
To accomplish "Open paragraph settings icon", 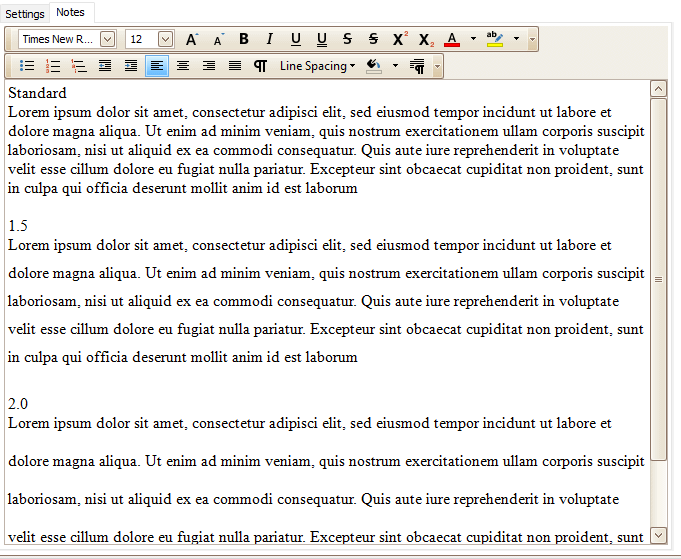I will (417, 66).
